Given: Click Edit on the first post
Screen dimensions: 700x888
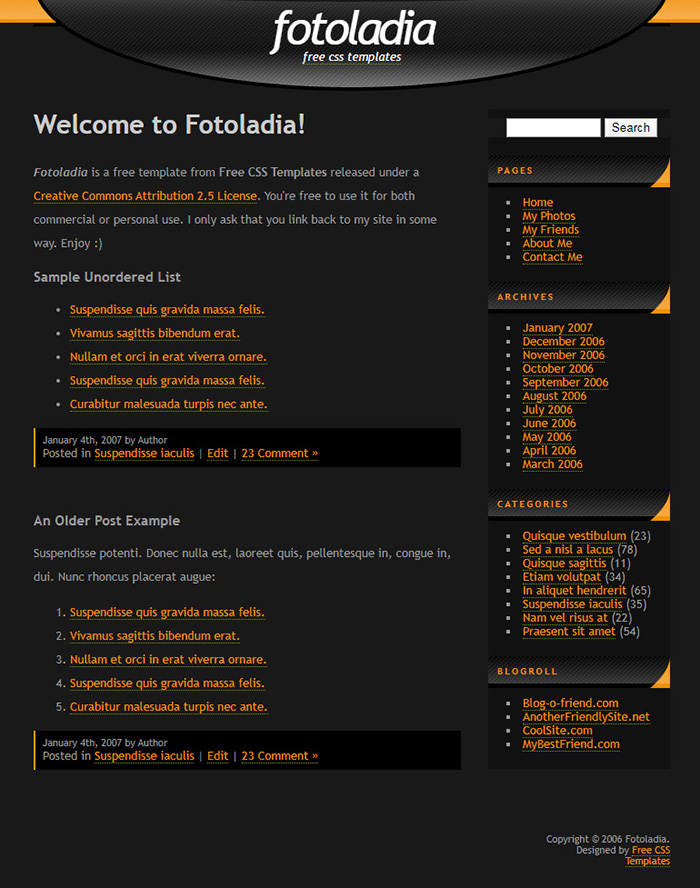Looking at the screenshot, I should point(217,453).
